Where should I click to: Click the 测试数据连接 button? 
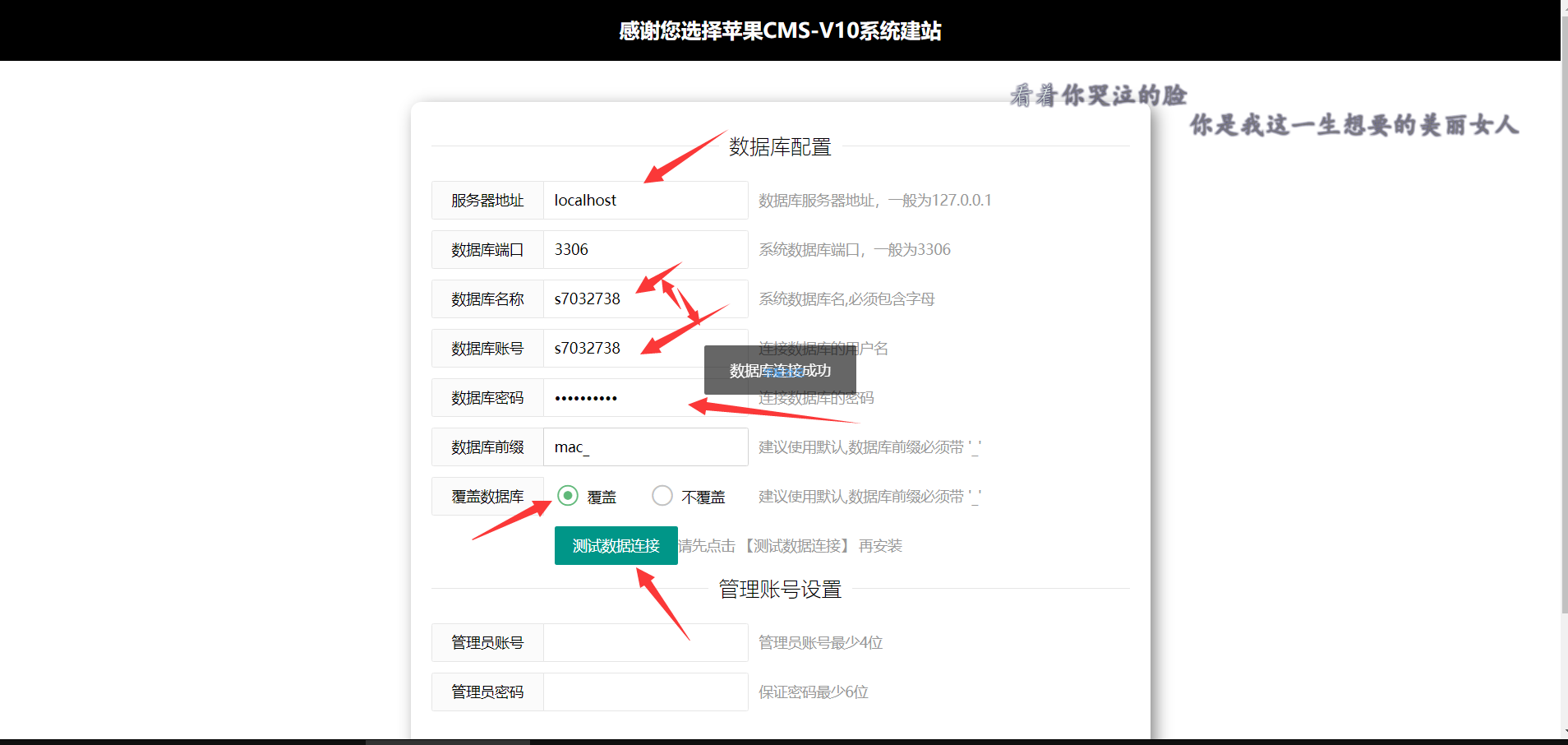tap(616, 545)
